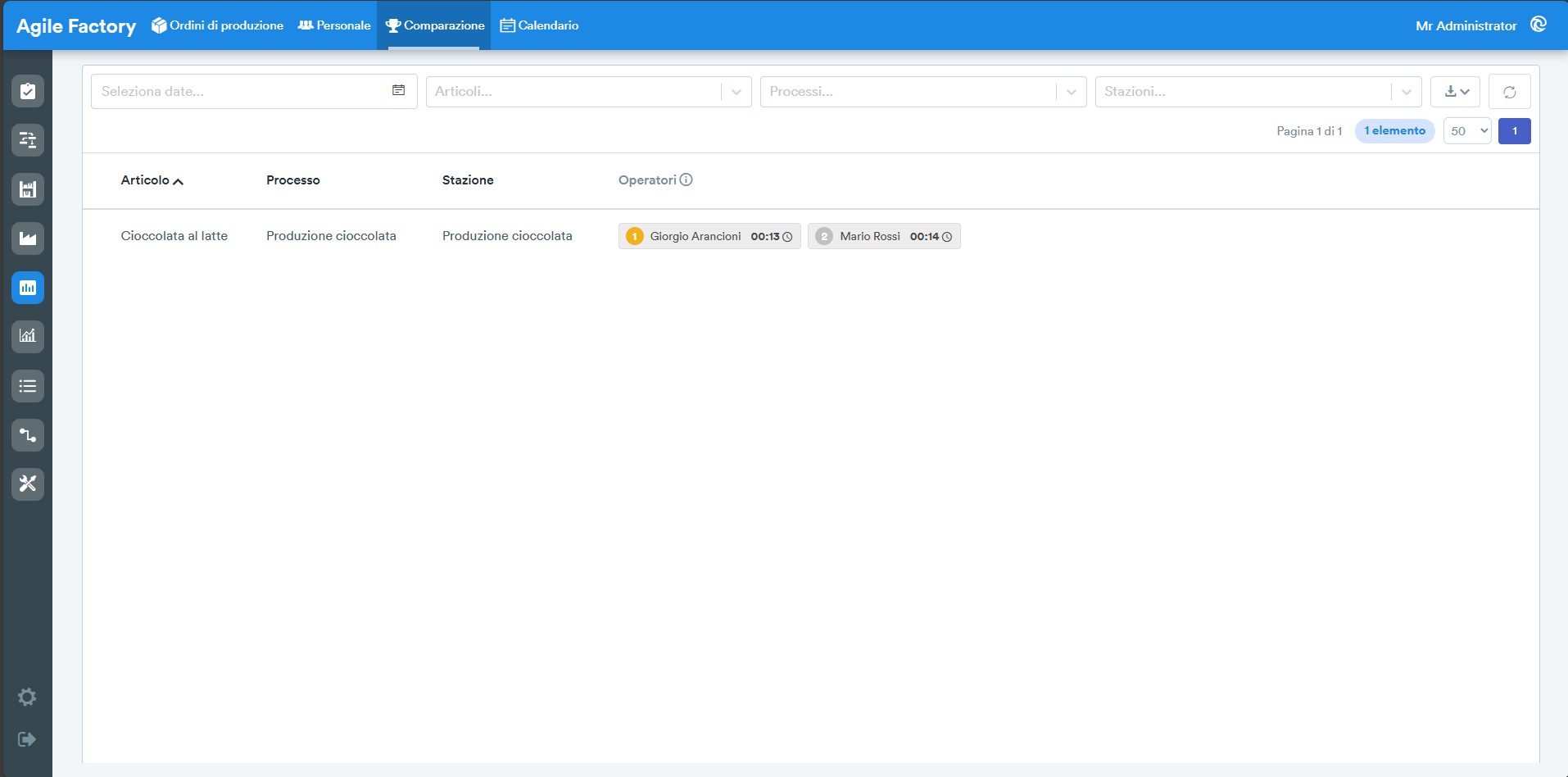The width and height of the screenshot is (1568, 777).
Task: Open the Calendario menu
Action: click(x=539, y=25)
